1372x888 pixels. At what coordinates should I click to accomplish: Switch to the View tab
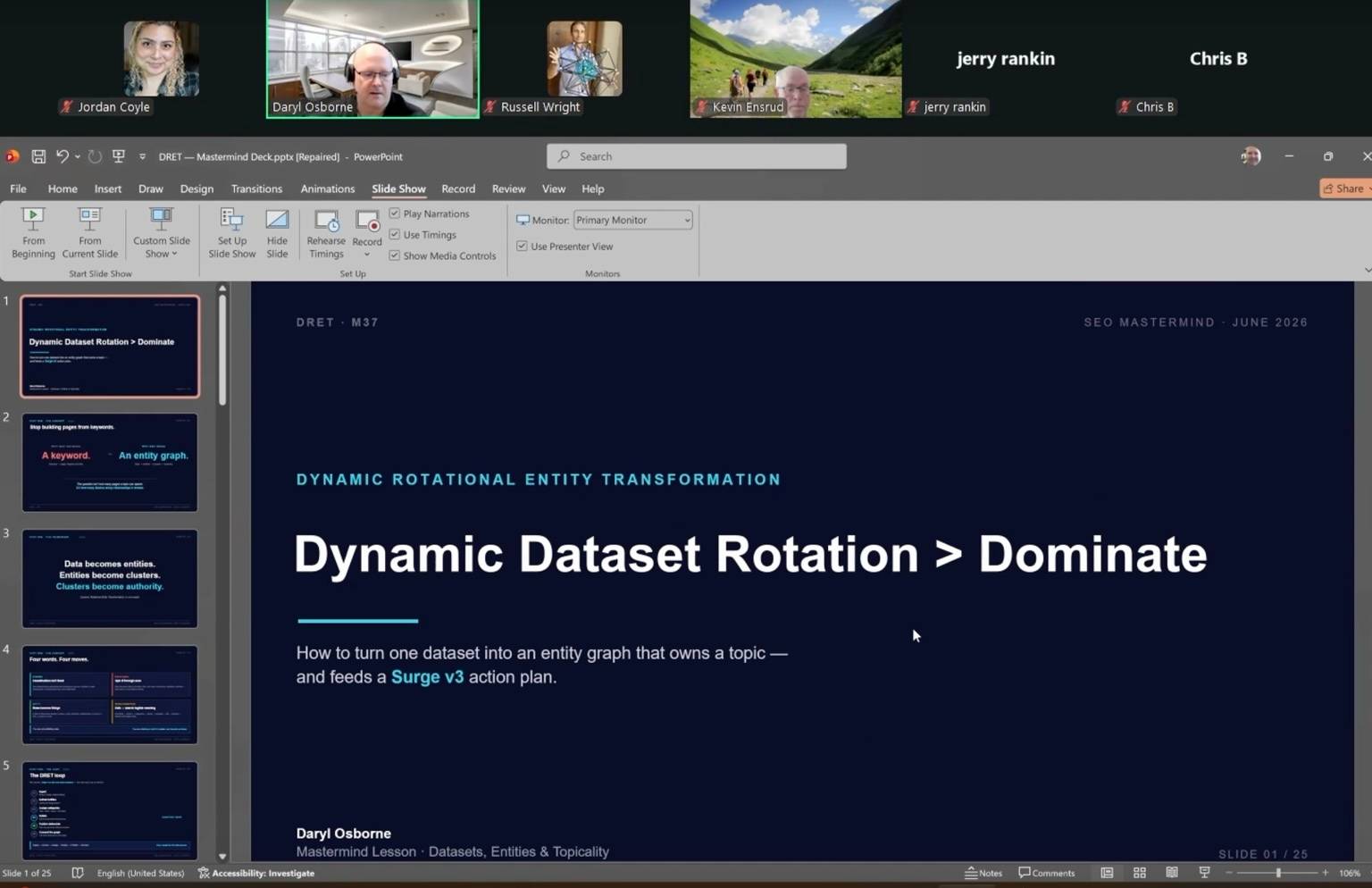click(554, 188)
